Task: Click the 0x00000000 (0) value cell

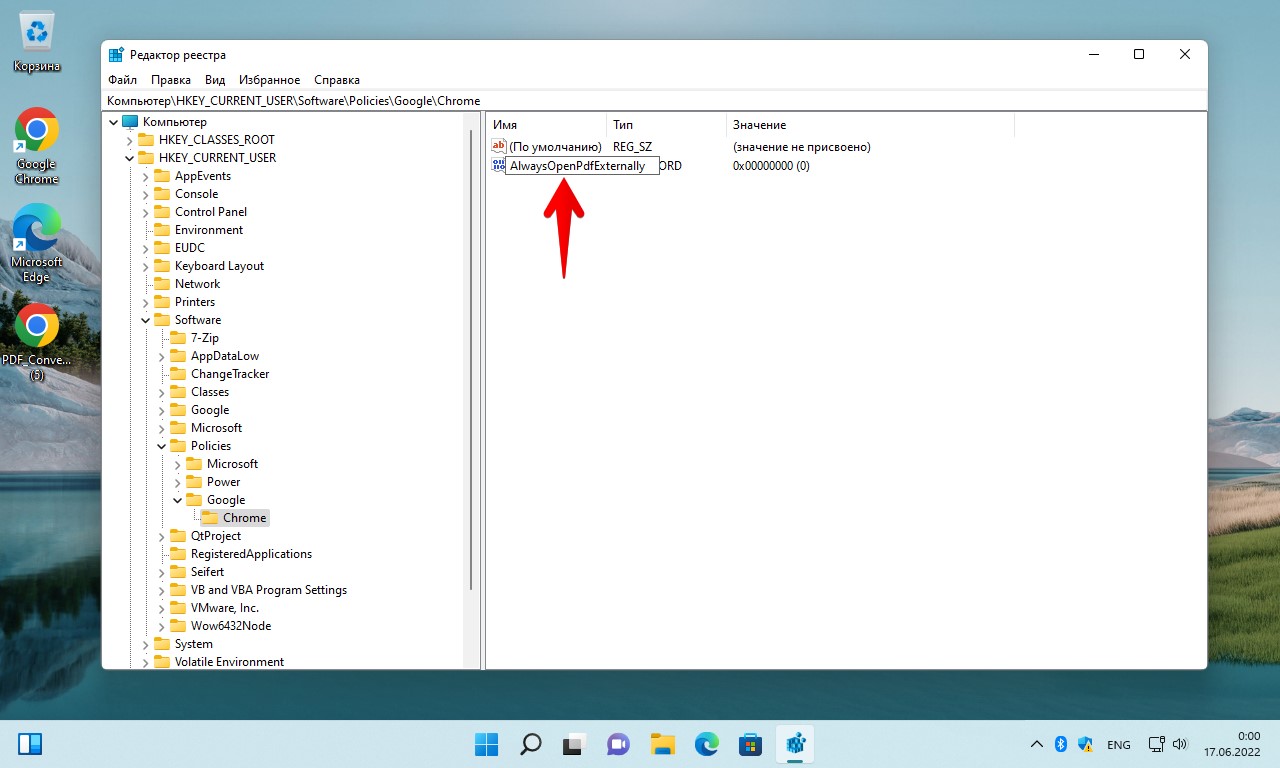Action: pyautogui.click(x=771, y=166)
